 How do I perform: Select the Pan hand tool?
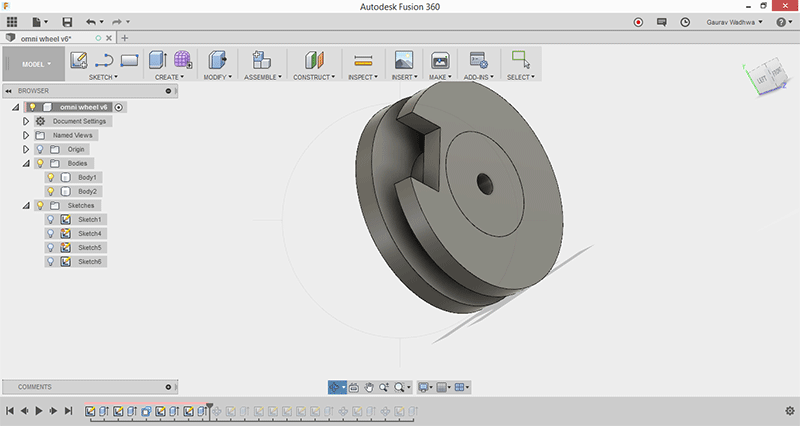(368, 387)
